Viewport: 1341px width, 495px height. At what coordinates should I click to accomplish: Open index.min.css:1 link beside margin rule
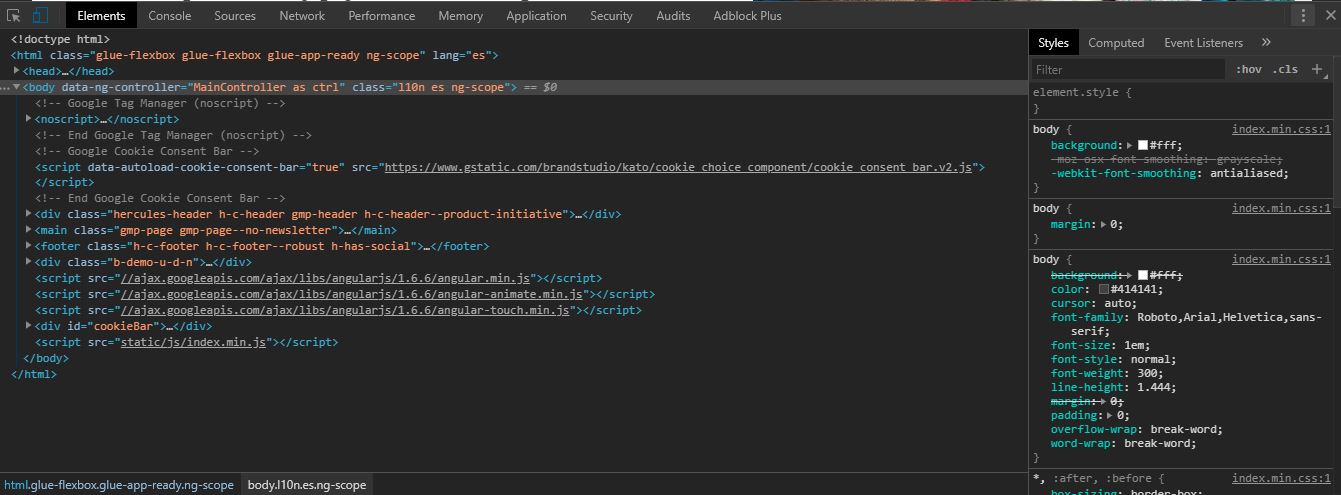tap(1281, 208)
